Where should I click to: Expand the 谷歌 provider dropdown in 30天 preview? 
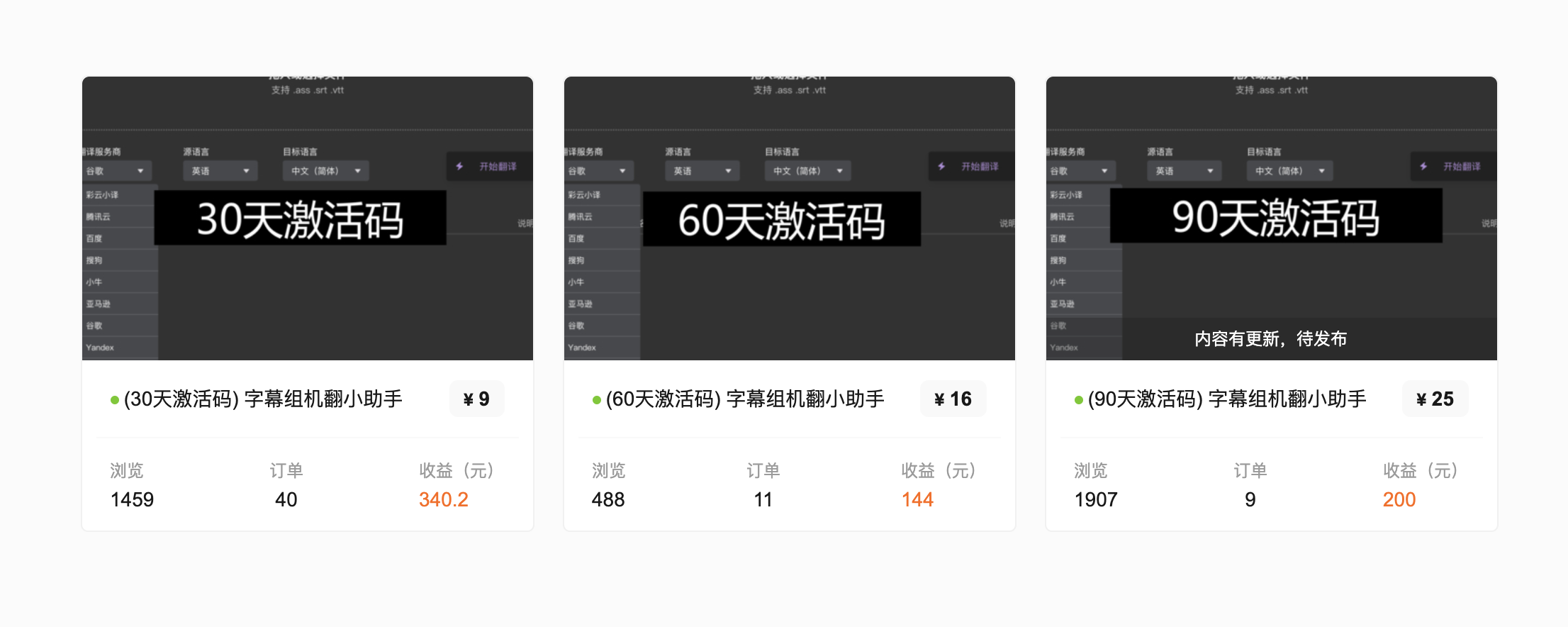click(x=116, y=171)
